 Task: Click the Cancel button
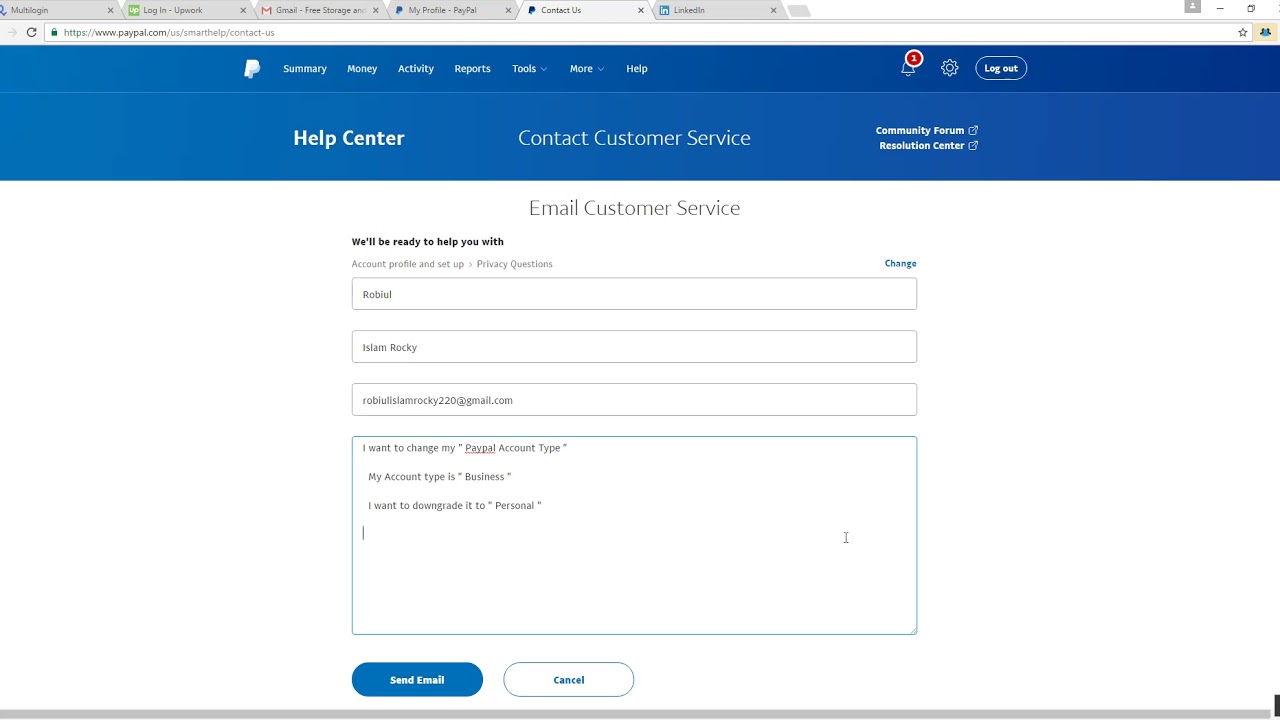(569, 680)
